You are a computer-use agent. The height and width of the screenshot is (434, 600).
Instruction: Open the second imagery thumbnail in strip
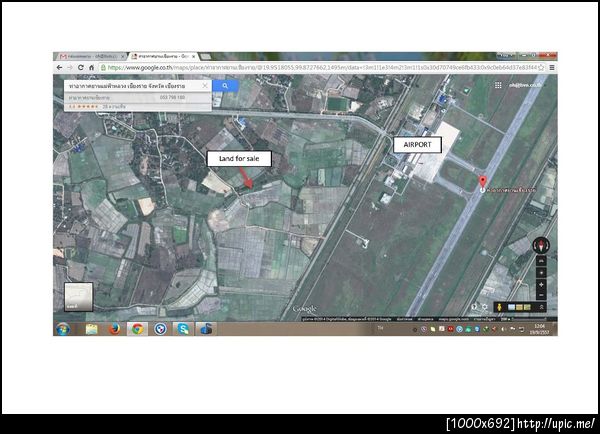[519, 307]
